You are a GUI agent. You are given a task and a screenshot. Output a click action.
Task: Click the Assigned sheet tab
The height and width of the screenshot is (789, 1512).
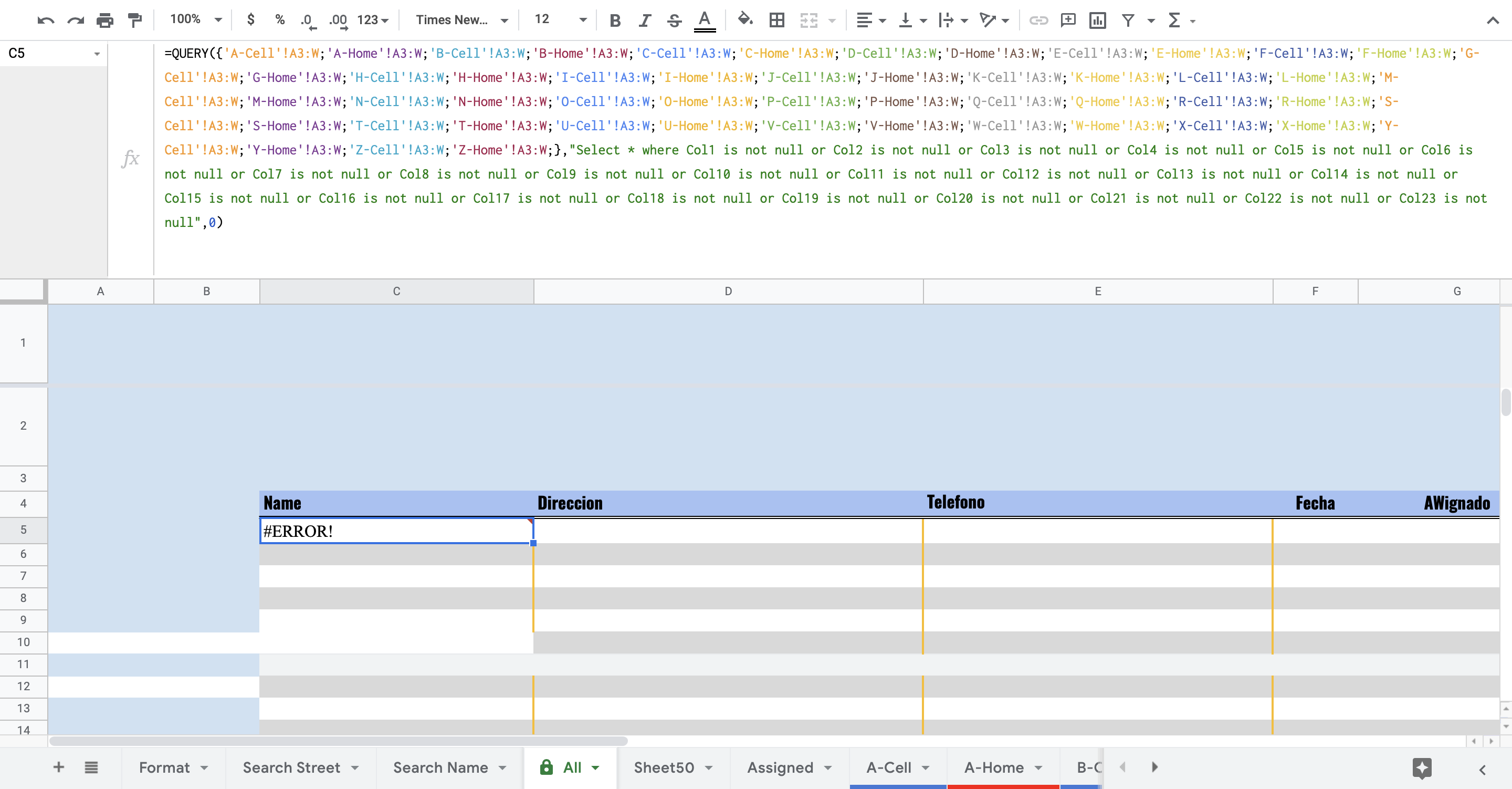click(x=780, y=767)
